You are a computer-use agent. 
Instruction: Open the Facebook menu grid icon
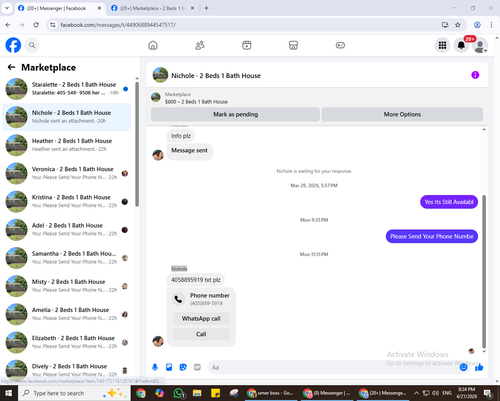coord(442,45)
